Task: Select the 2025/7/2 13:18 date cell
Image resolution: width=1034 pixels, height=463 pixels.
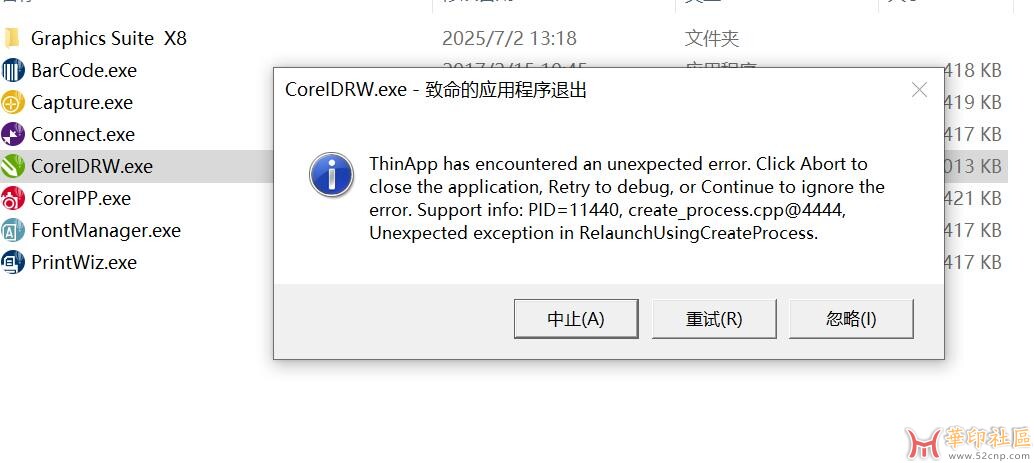Action: coord(509,38)
